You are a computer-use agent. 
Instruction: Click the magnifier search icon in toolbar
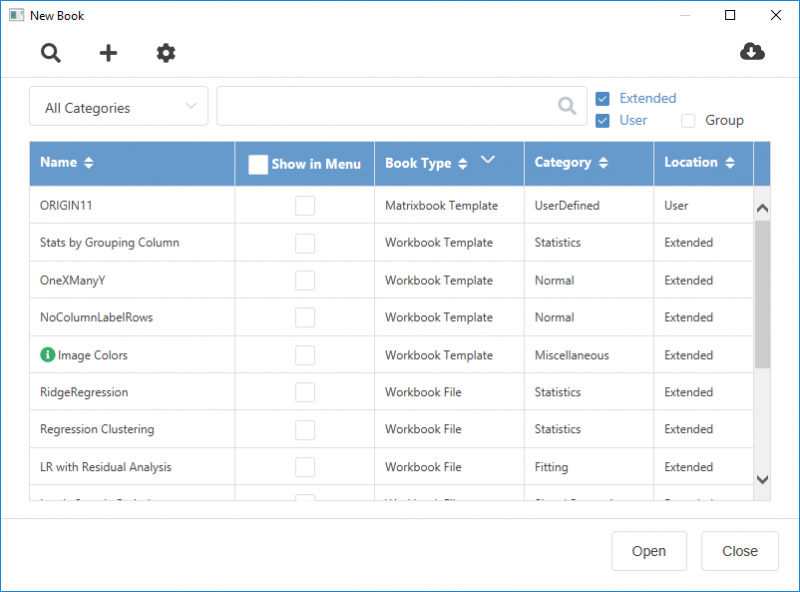pos(51,53)
